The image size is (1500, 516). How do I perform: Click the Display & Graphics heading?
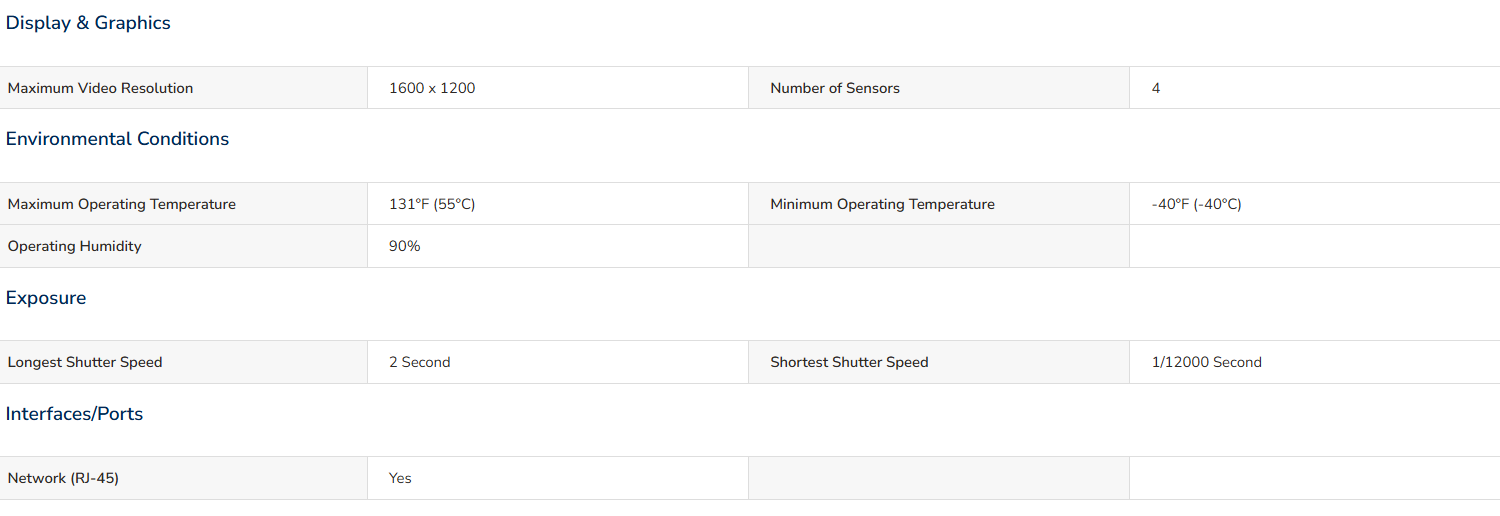click(88, 23)
